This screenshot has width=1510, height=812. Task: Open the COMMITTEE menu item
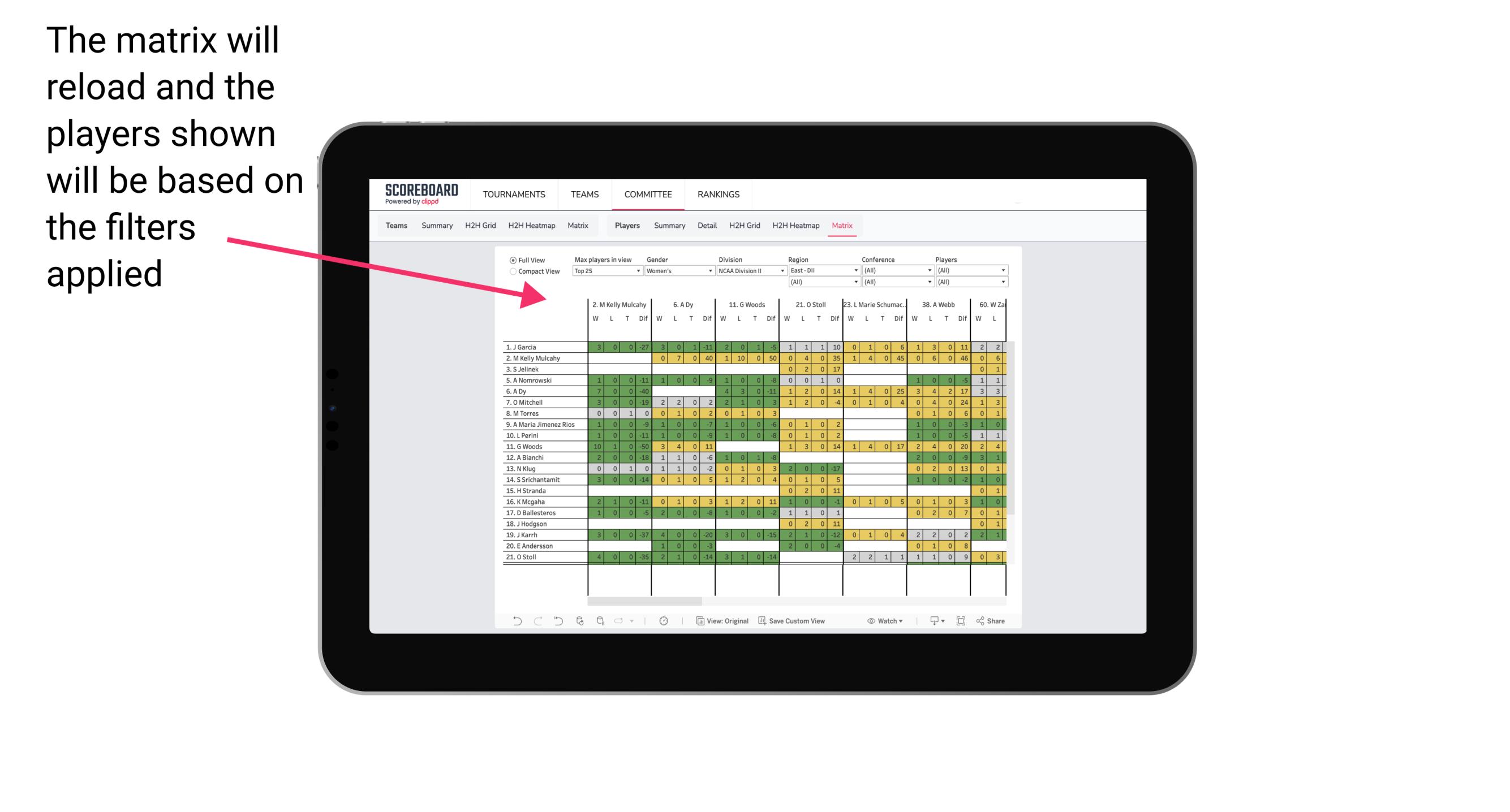(648, 193)
